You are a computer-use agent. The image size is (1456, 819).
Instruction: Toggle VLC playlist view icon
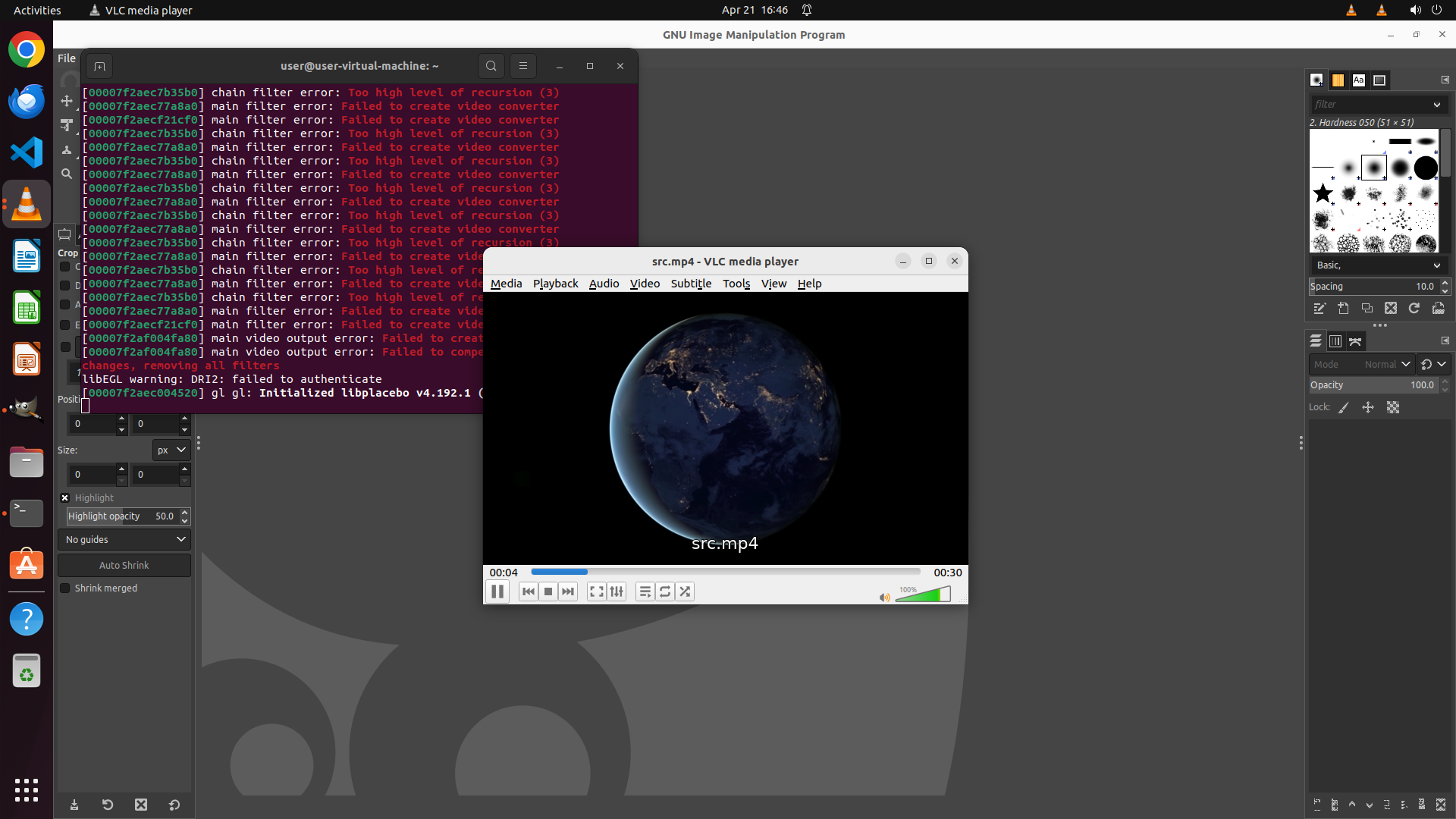[645, 591]
